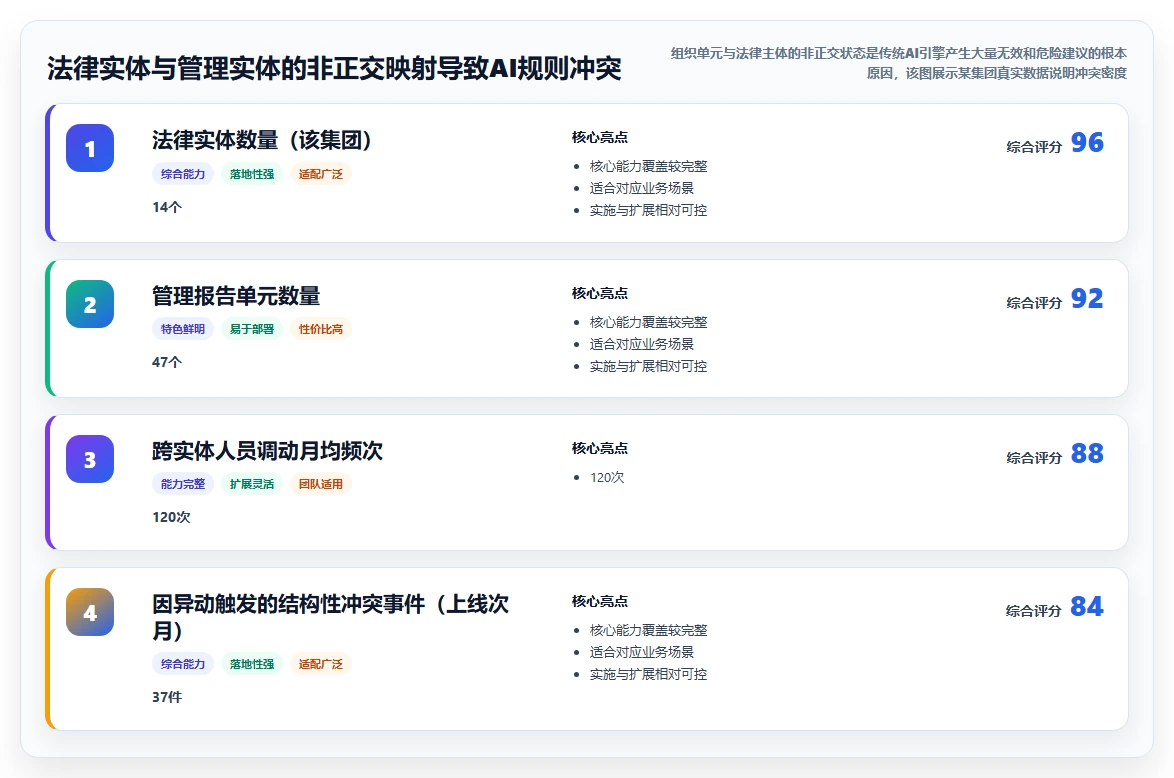Click the number 2 rank badge
Screen dimensions: 1174x778
(90, 304)
